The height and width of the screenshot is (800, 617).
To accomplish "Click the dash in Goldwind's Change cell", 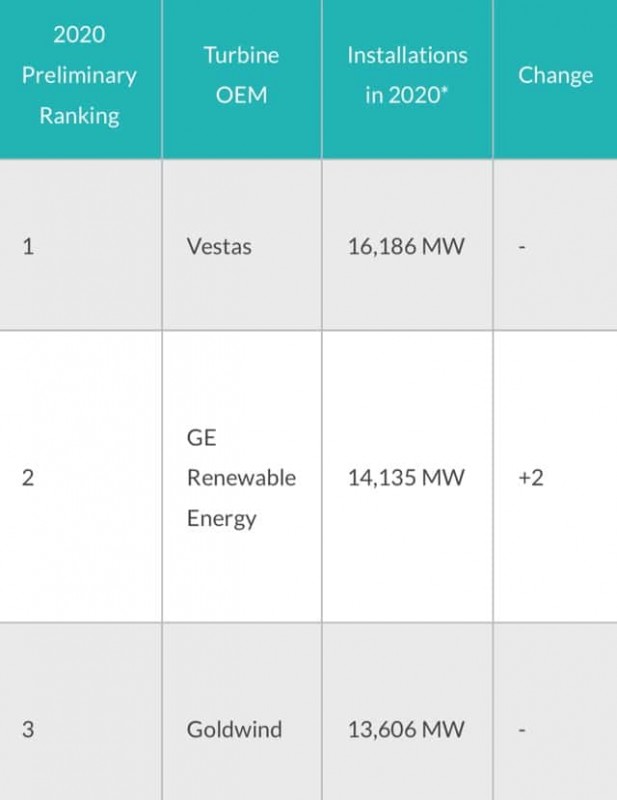I will 522,731.
